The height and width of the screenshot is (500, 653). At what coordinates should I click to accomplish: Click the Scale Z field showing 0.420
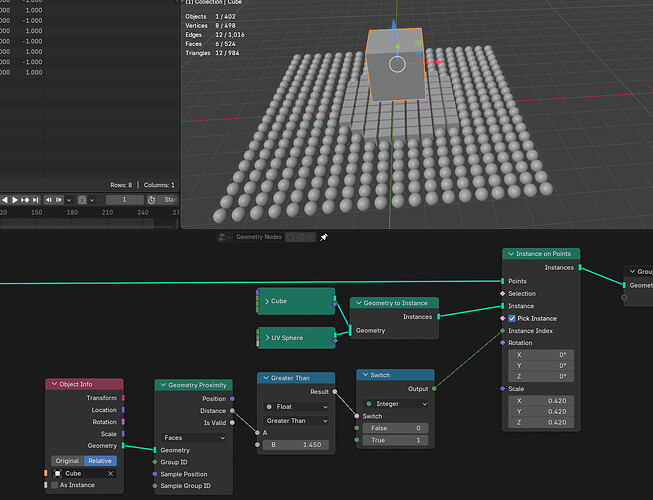(541, 422)
